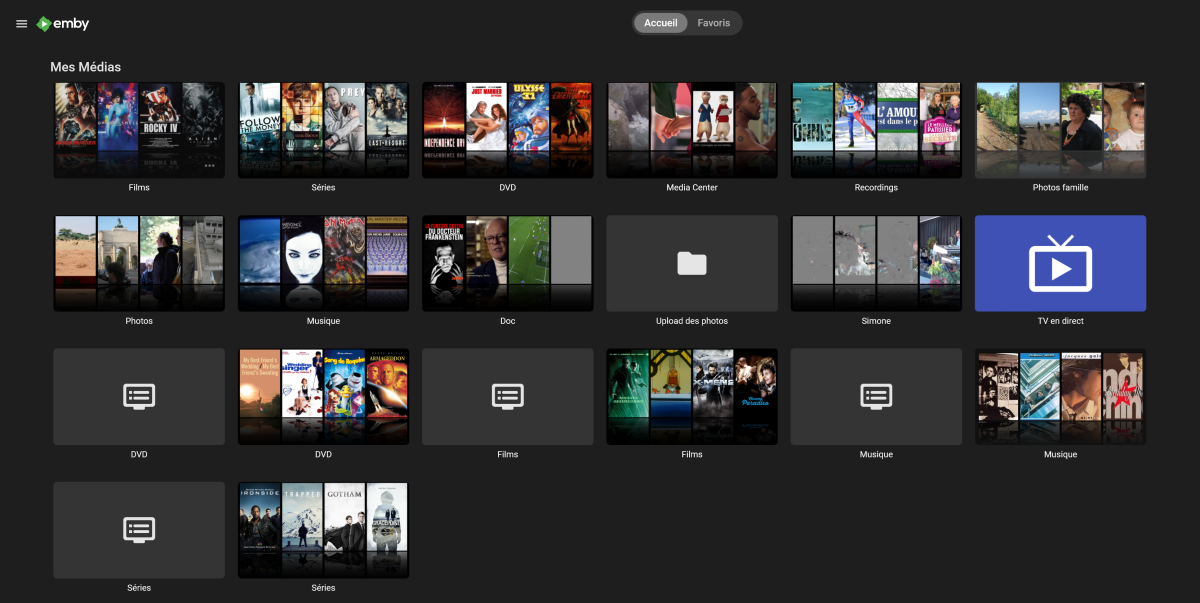Open the Doc library with Docteur Frankenstein poster
The height and width of the screenshot is (603, 1200).
508,263
